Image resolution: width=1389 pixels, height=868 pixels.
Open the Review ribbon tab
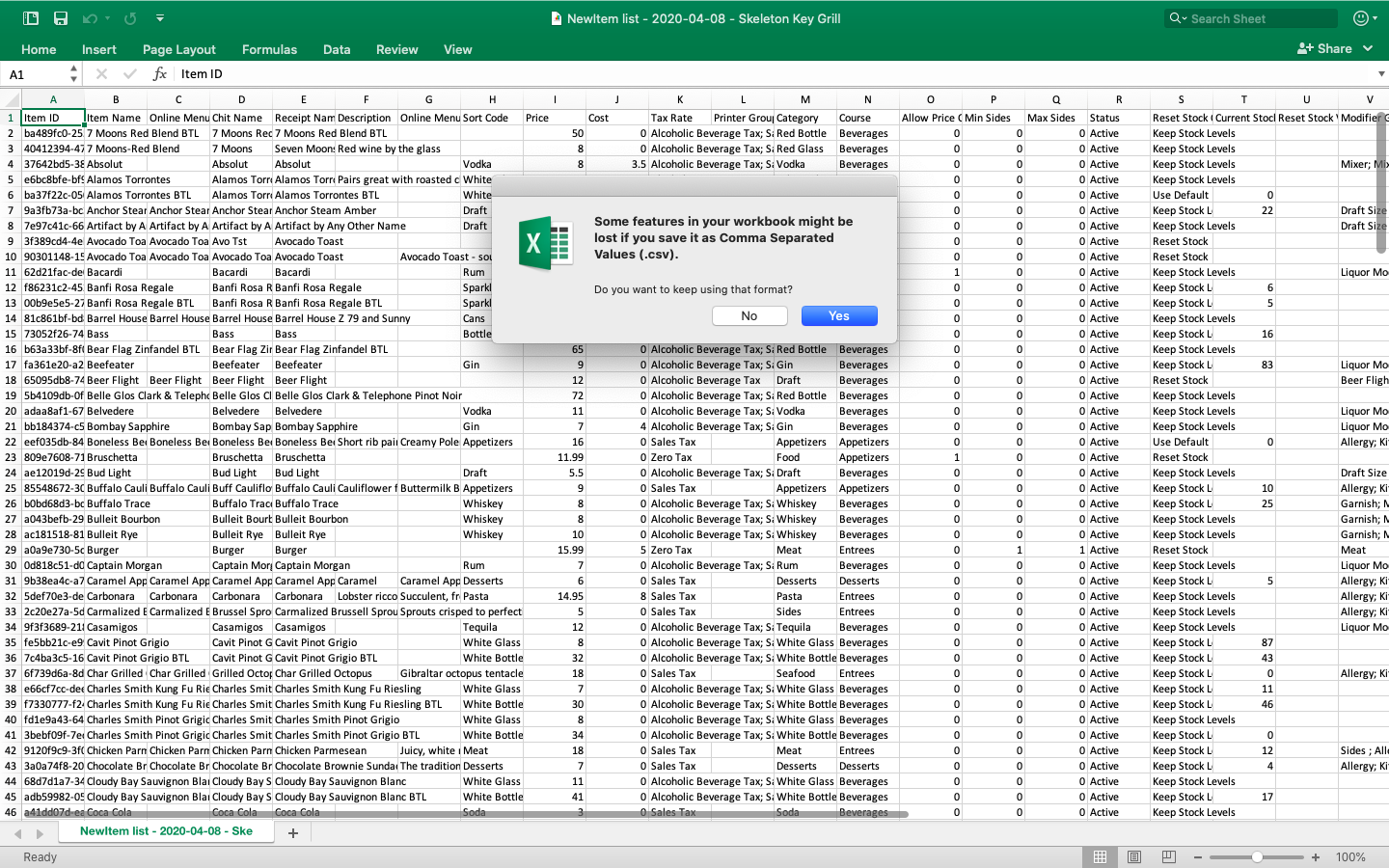(396, 49)
